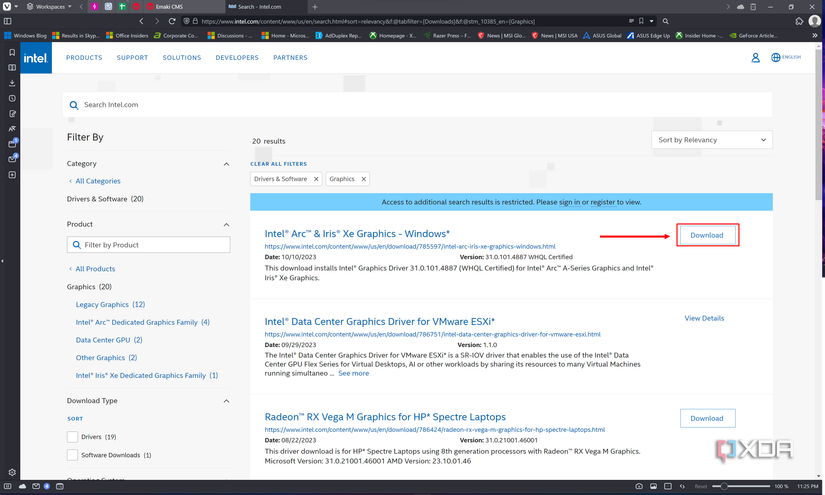Open the Partners menu
The image size is (825, 495).
[x=290, y=58]
